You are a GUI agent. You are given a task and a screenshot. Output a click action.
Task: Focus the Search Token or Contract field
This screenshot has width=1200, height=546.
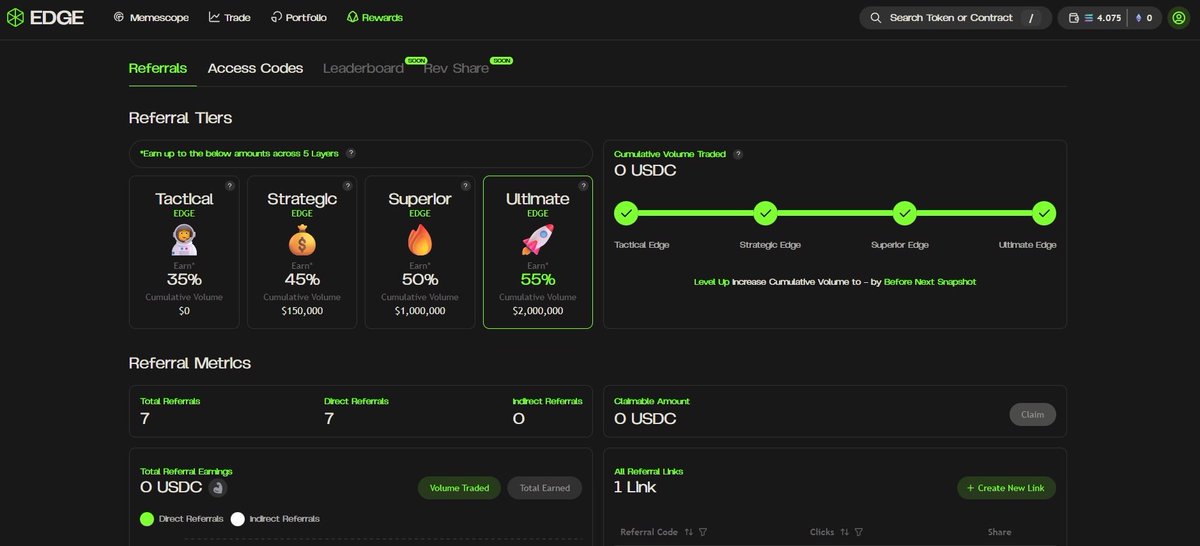pyautogui.click(x=955, y=18)
